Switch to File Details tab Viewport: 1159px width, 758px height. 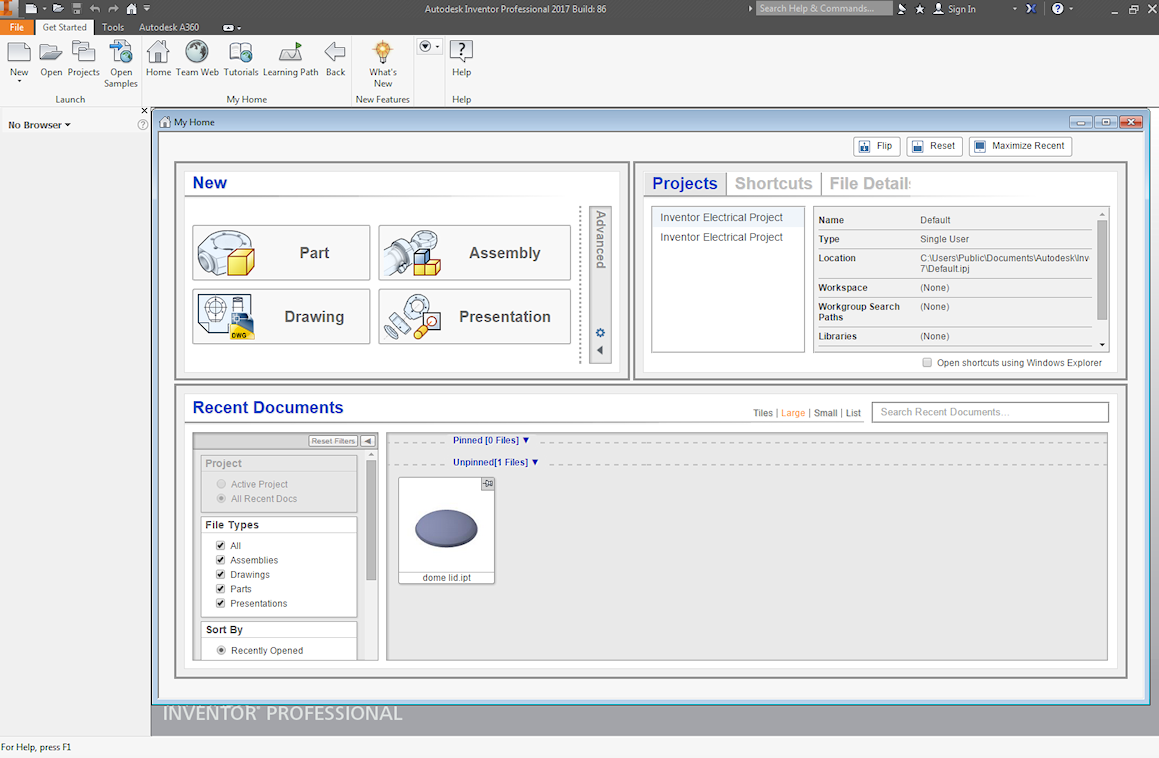[869, 183]
